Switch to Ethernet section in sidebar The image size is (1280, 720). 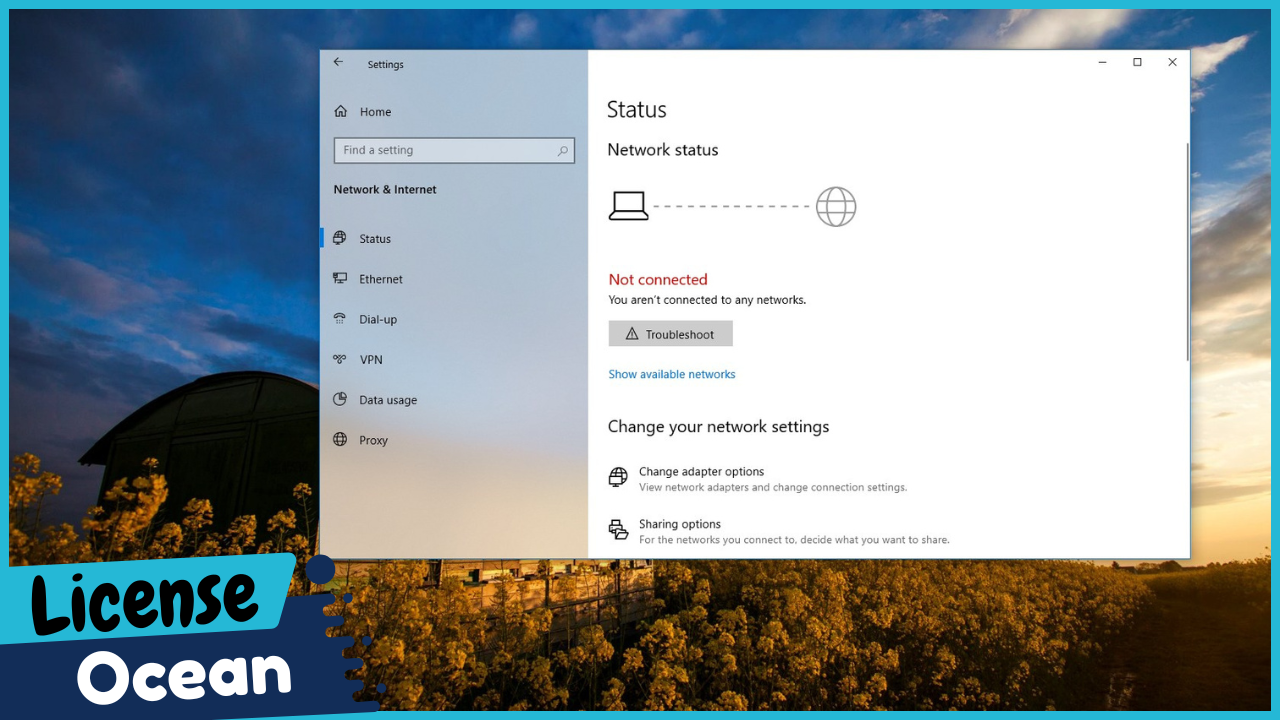380,279
